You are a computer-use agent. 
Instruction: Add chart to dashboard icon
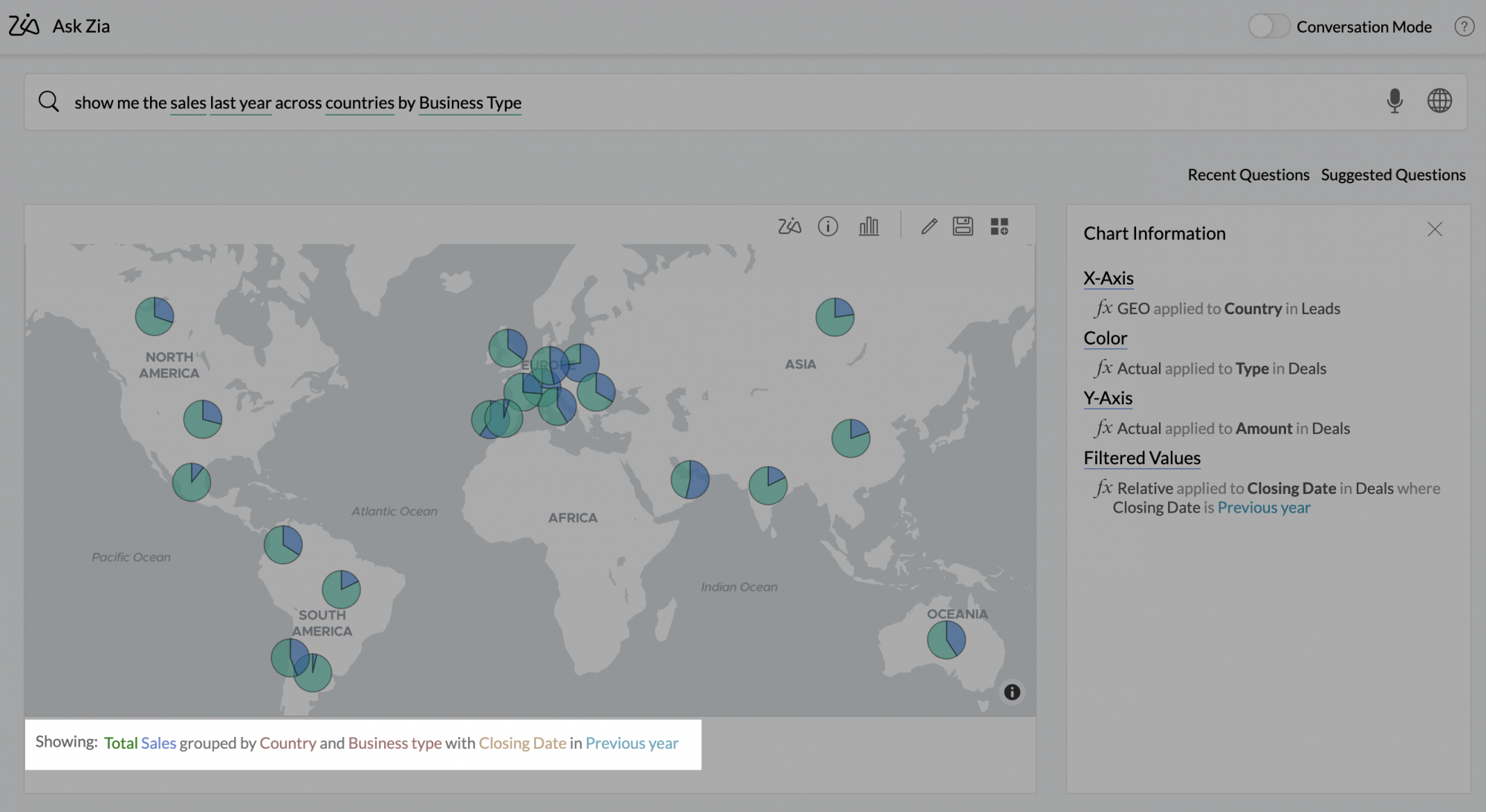pos(999,226)
